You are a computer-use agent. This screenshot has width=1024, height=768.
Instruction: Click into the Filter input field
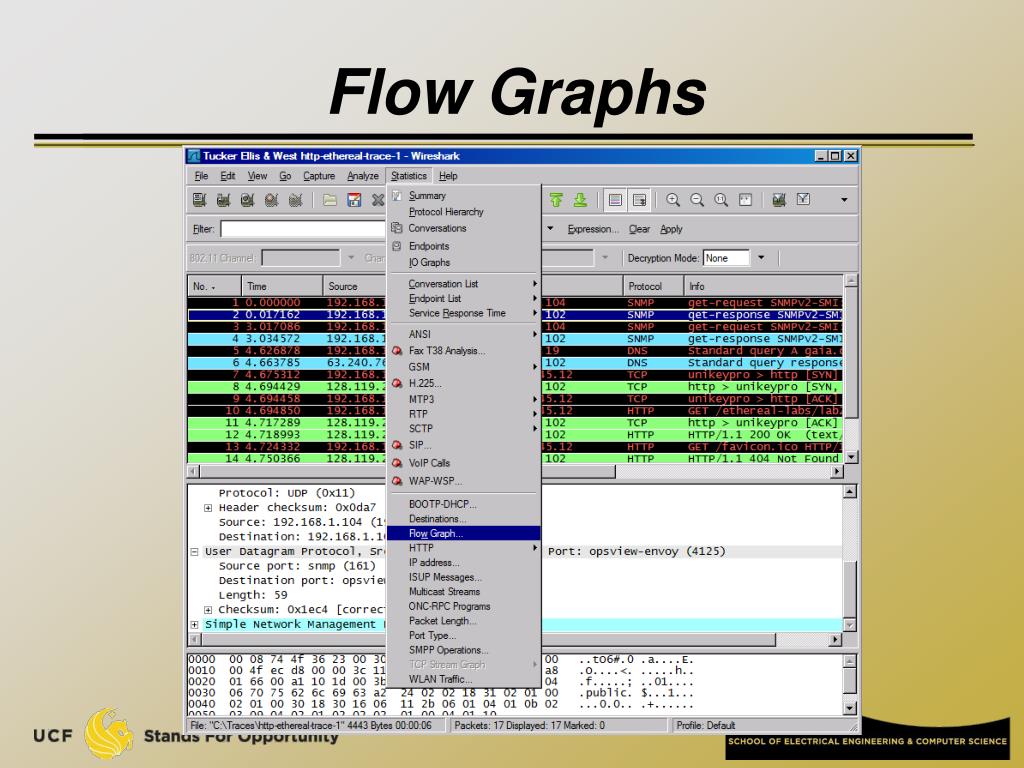click(303, 229)
